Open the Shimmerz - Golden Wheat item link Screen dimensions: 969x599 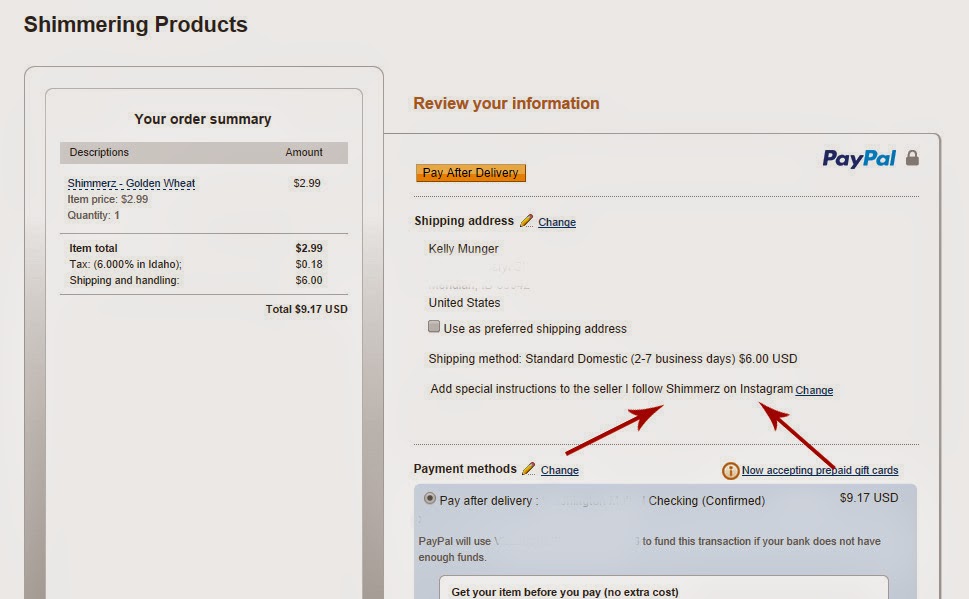(x=131, y=184)
